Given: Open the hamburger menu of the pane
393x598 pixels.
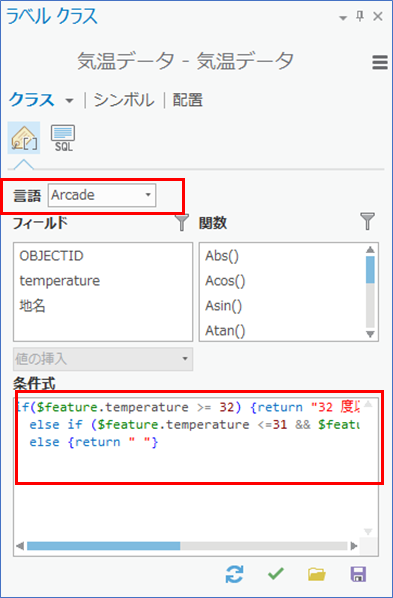Looking at the screenshot, I should 379,63.
